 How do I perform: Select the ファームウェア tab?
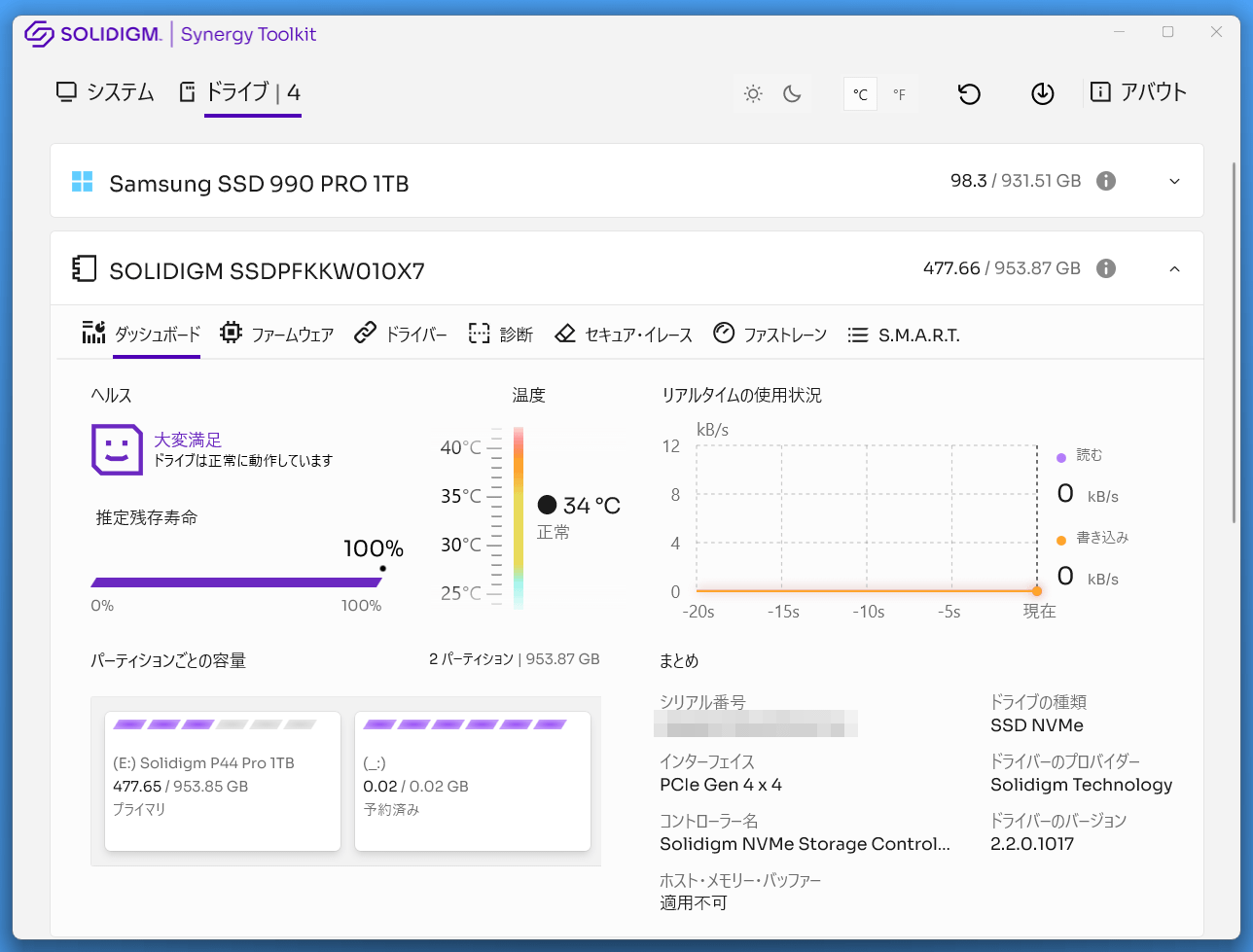(x=277, y=335)
